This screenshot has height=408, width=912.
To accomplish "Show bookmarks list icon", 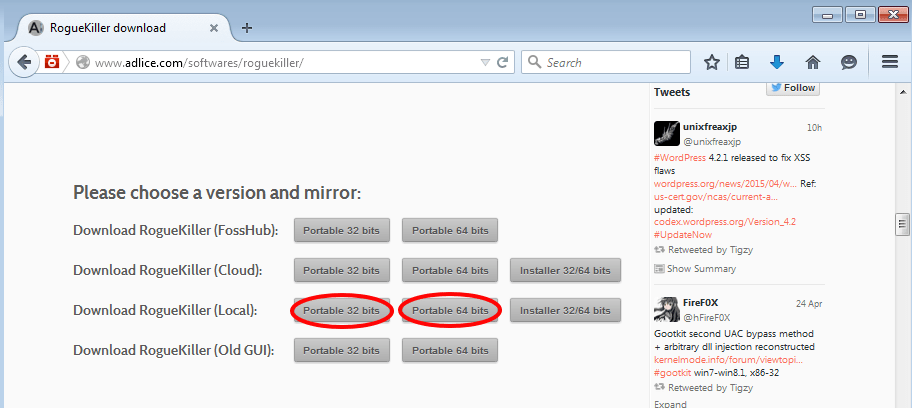I will click(x=742, y=62).
